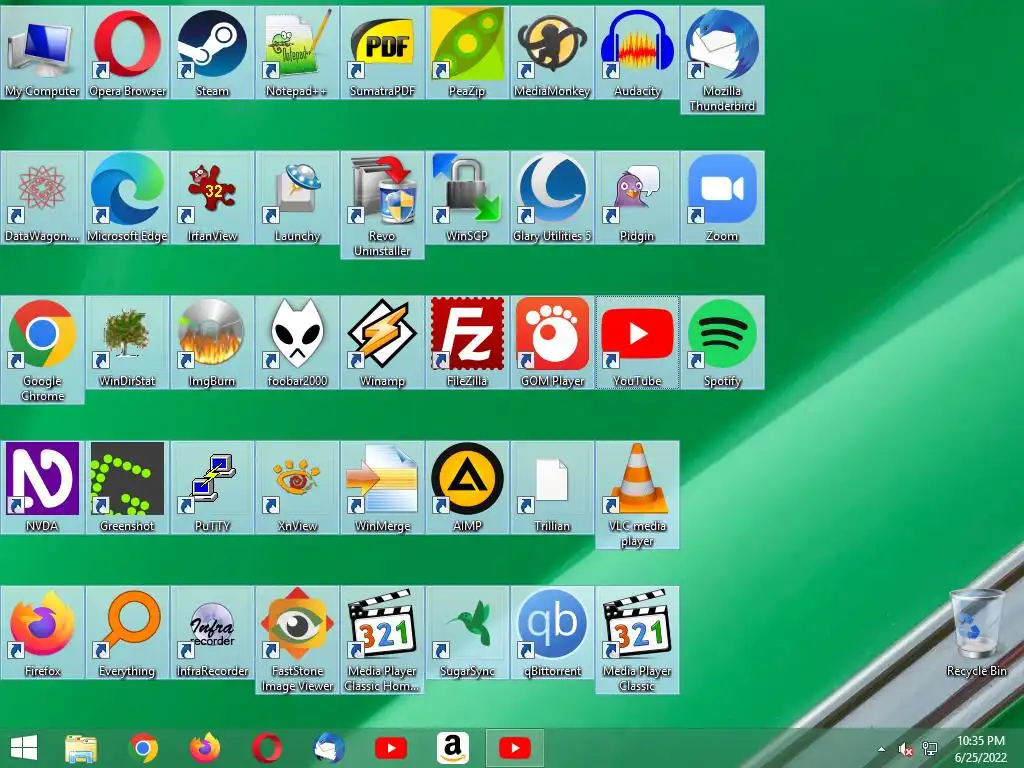
Task: Launch Firefox from the taskbar
Action: (x=205, y=748)
